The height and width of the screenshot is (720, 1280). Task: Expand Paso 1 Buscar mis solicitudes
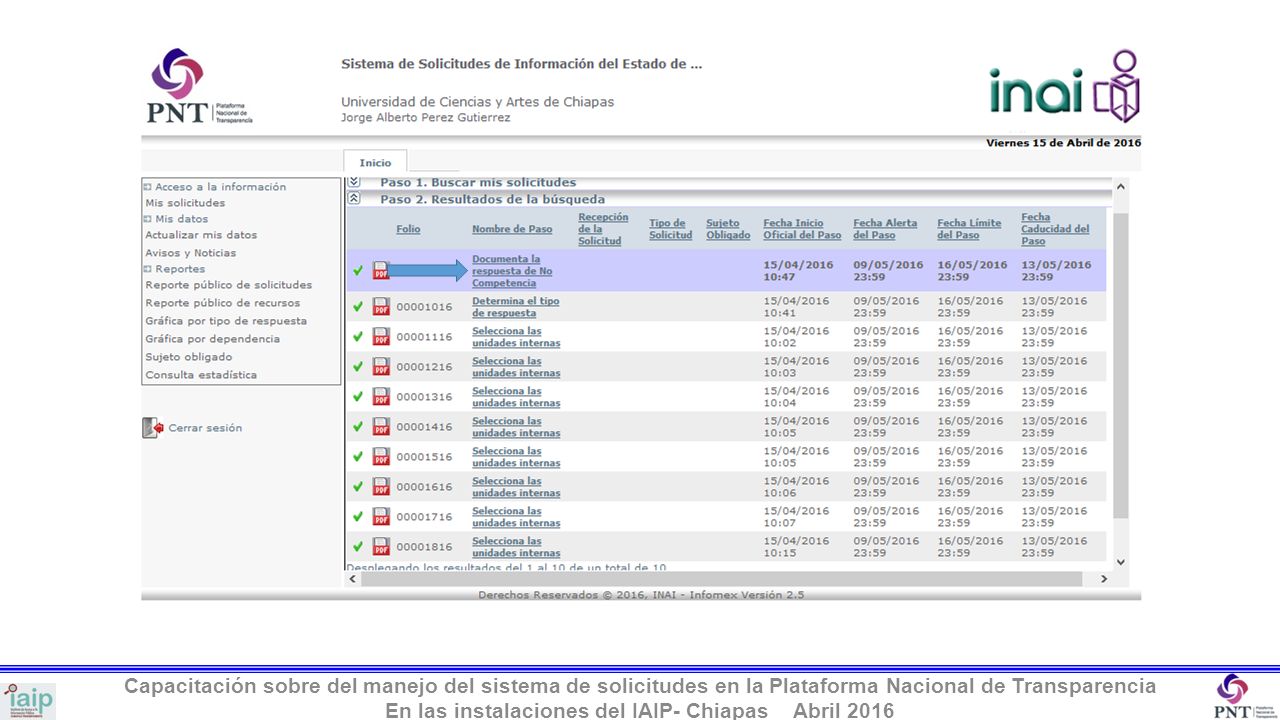353,183
